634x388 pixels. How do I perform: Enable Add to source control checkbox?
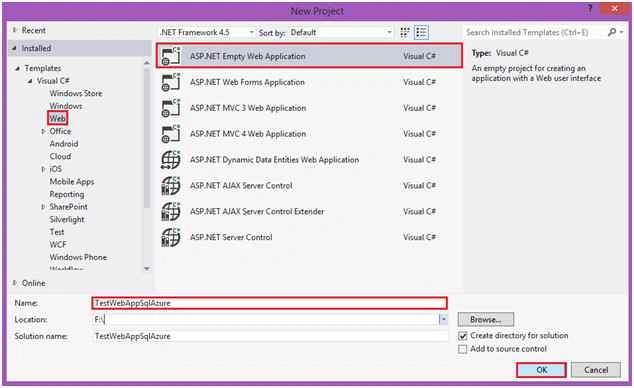(463, 349)
